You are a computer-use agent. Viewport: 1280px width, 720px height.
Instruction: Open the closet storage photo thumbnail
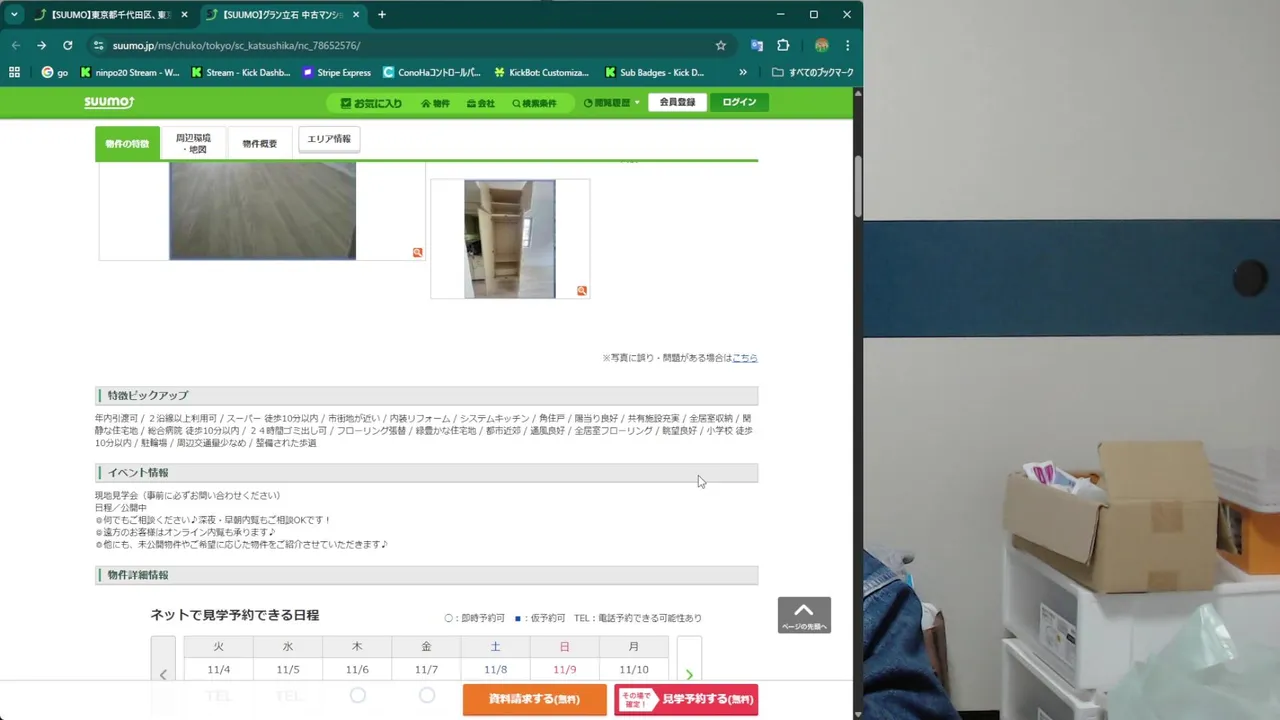[x=509, y=239]
